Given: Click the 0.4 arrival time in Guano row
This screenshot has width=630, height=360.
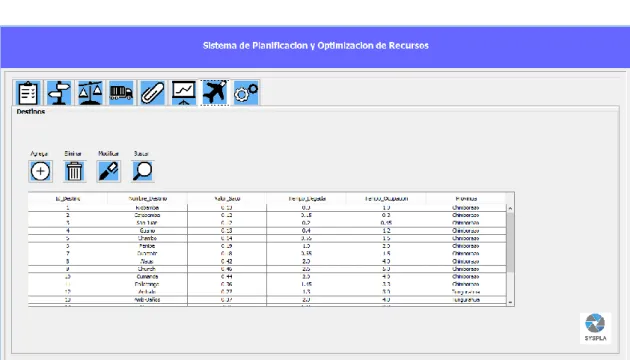Looking at the screenshot, I should tap(306, 231).
